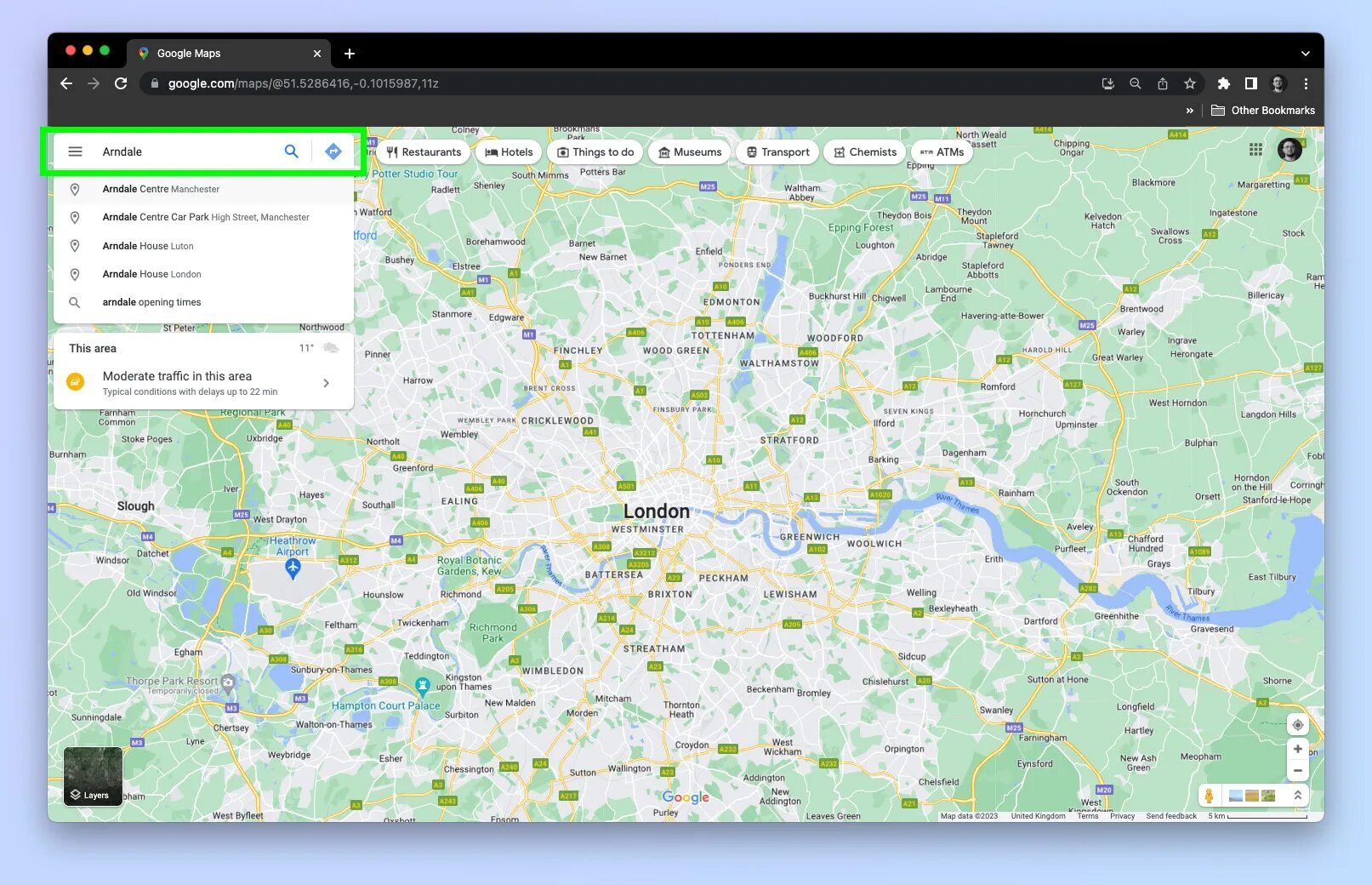Open the tab search dropdown arrow
1372x885 pixels.
click(x=1305, y=54)
